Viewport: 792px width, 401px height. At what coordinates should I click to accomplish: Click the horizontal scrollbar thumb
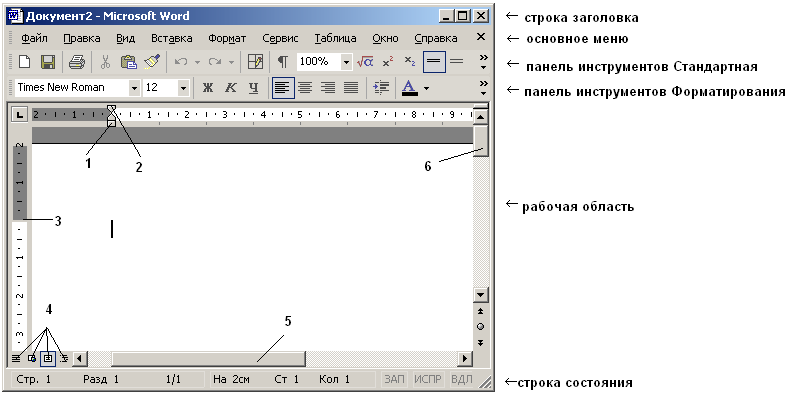pos(208,359)
